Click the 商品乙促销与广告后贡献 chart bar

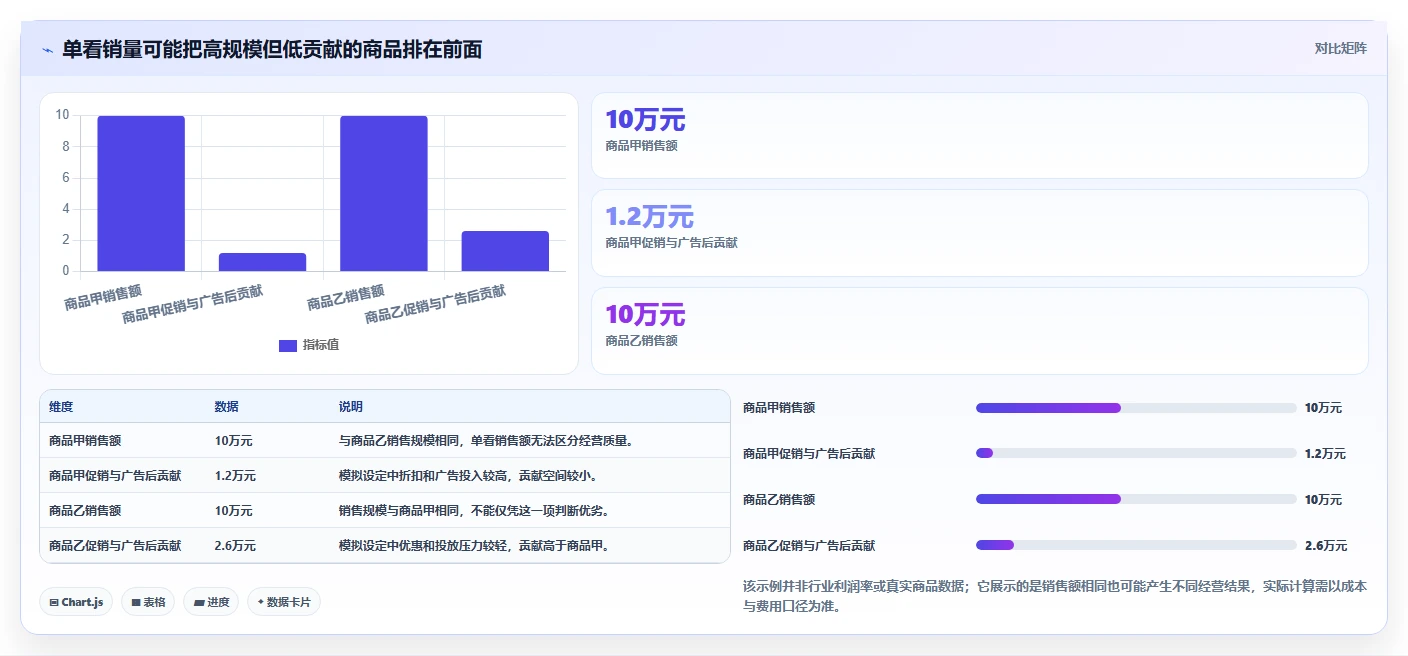[x=505, y=251]
